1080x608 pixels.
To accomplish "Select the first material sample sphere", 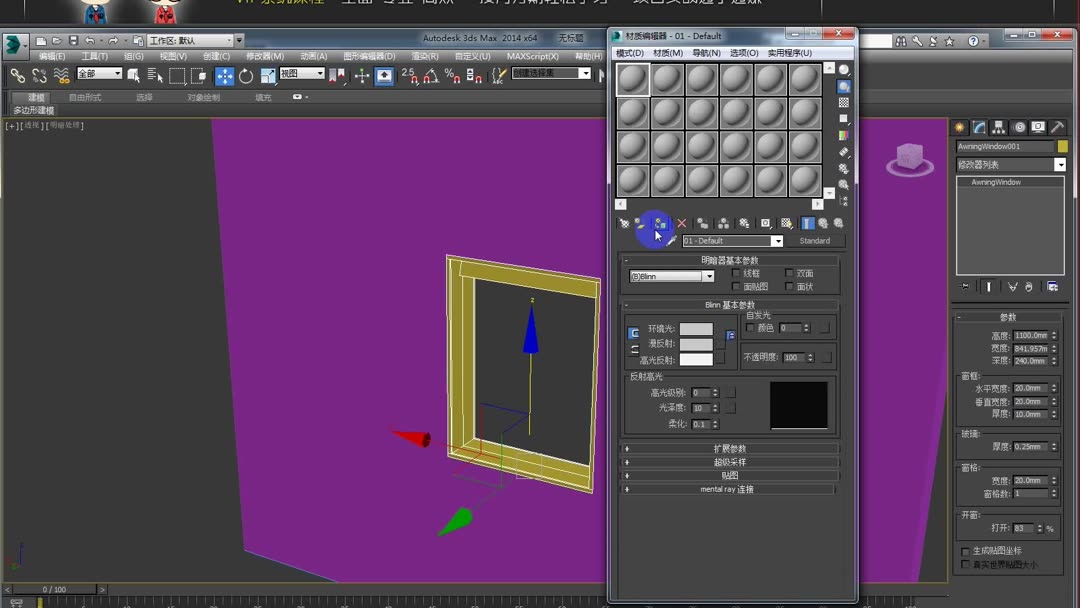I will click(632, 76).
